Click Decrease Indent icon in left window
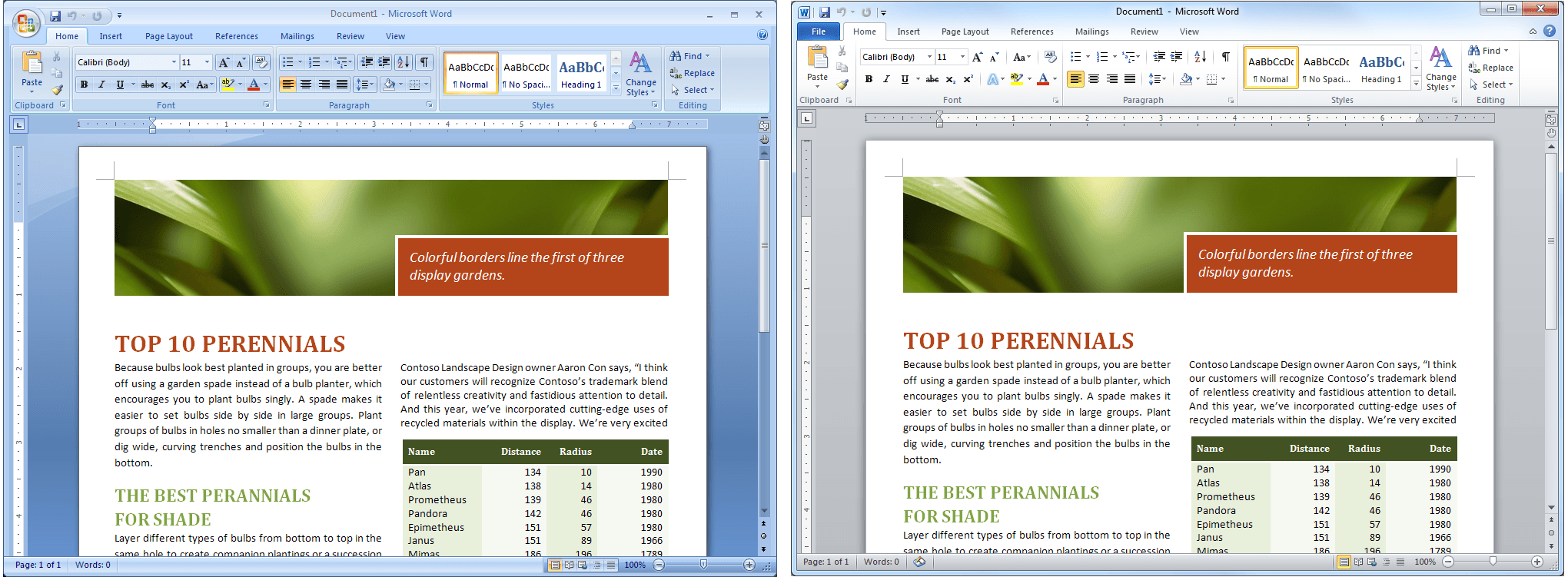 pyautogui.click(x=367, y=62)
